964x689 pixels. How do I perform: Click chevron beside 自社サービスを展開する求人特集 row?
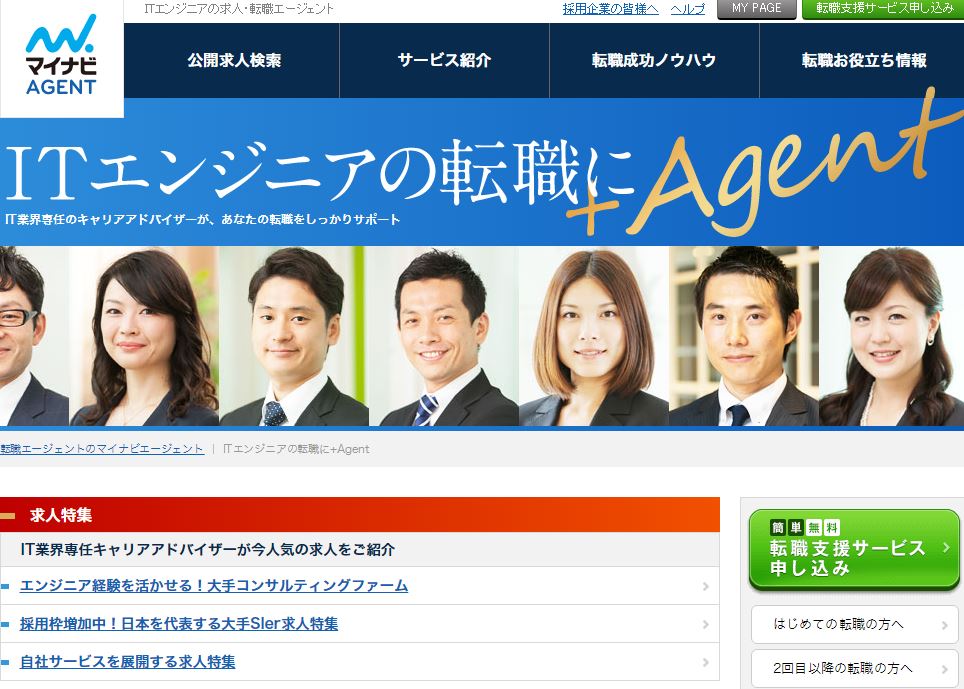click(x=706, y=663)
